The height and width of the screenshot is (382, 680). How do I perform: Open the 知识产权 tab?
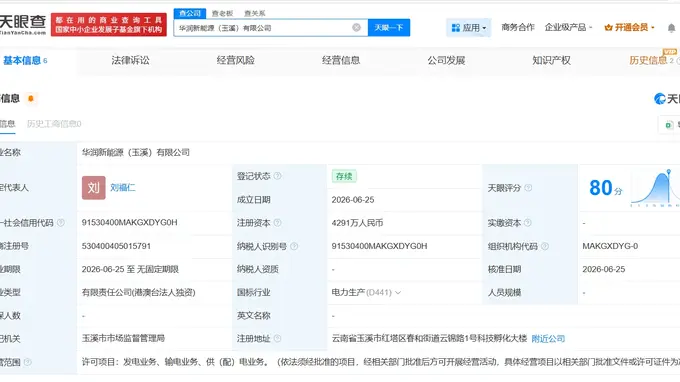pyautogui.click(x=551, y=60)
